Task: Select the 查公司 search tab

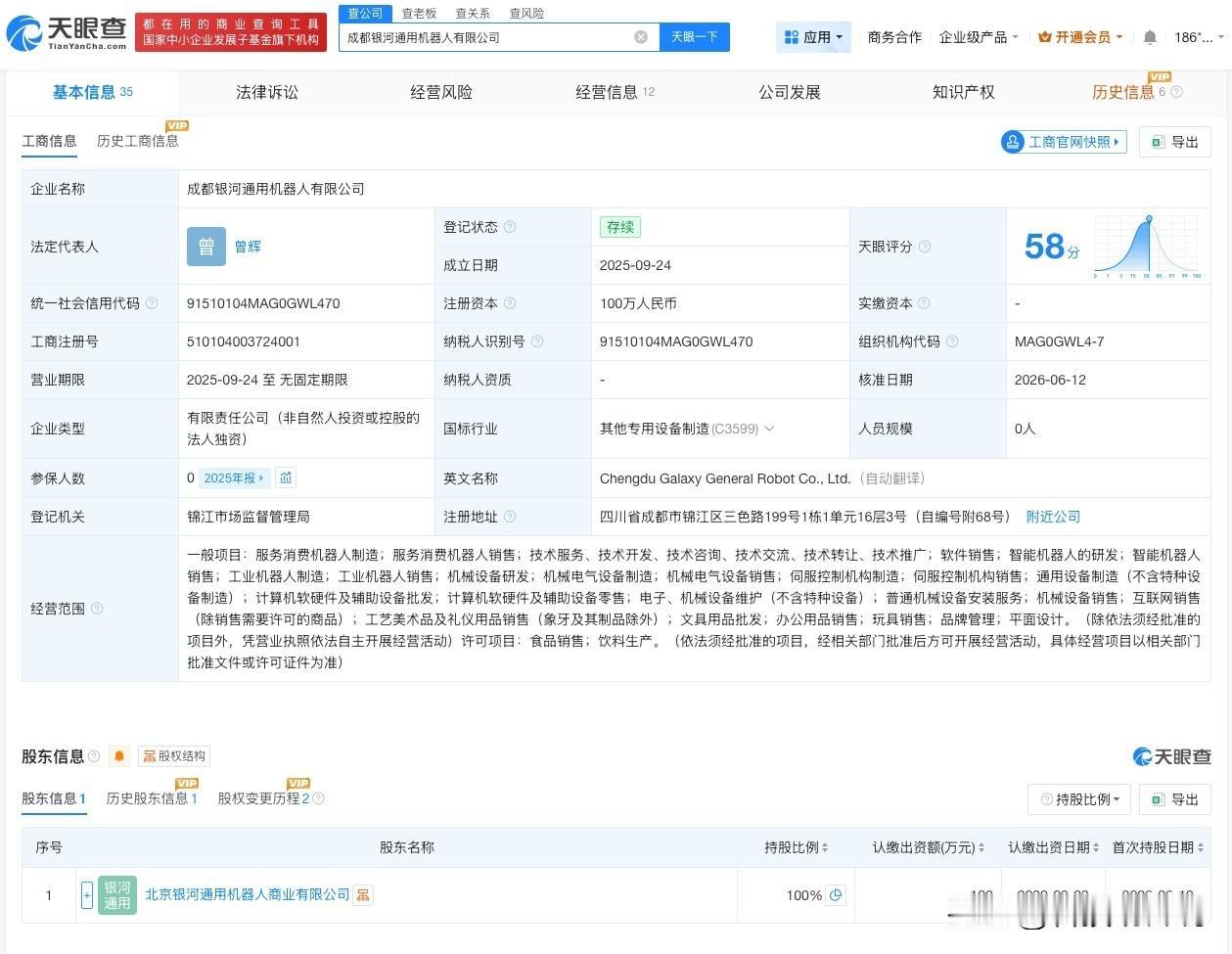Action: point(365,14)
